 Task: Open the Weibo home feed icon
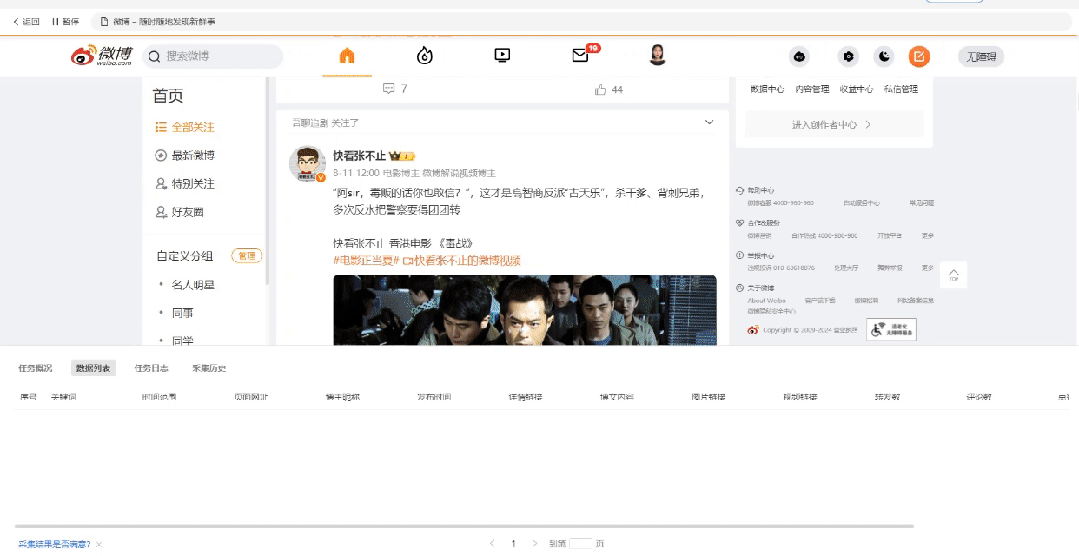(347, 56)
